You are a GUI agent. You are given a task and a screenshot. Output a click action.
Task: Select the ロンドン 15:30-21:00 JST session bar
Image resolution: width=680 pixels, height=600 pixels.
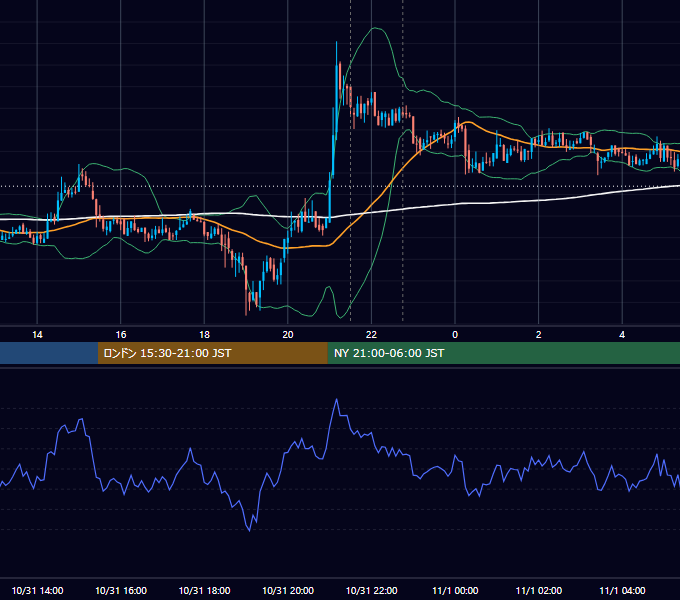pyautogui.click(x=212, y=353)
